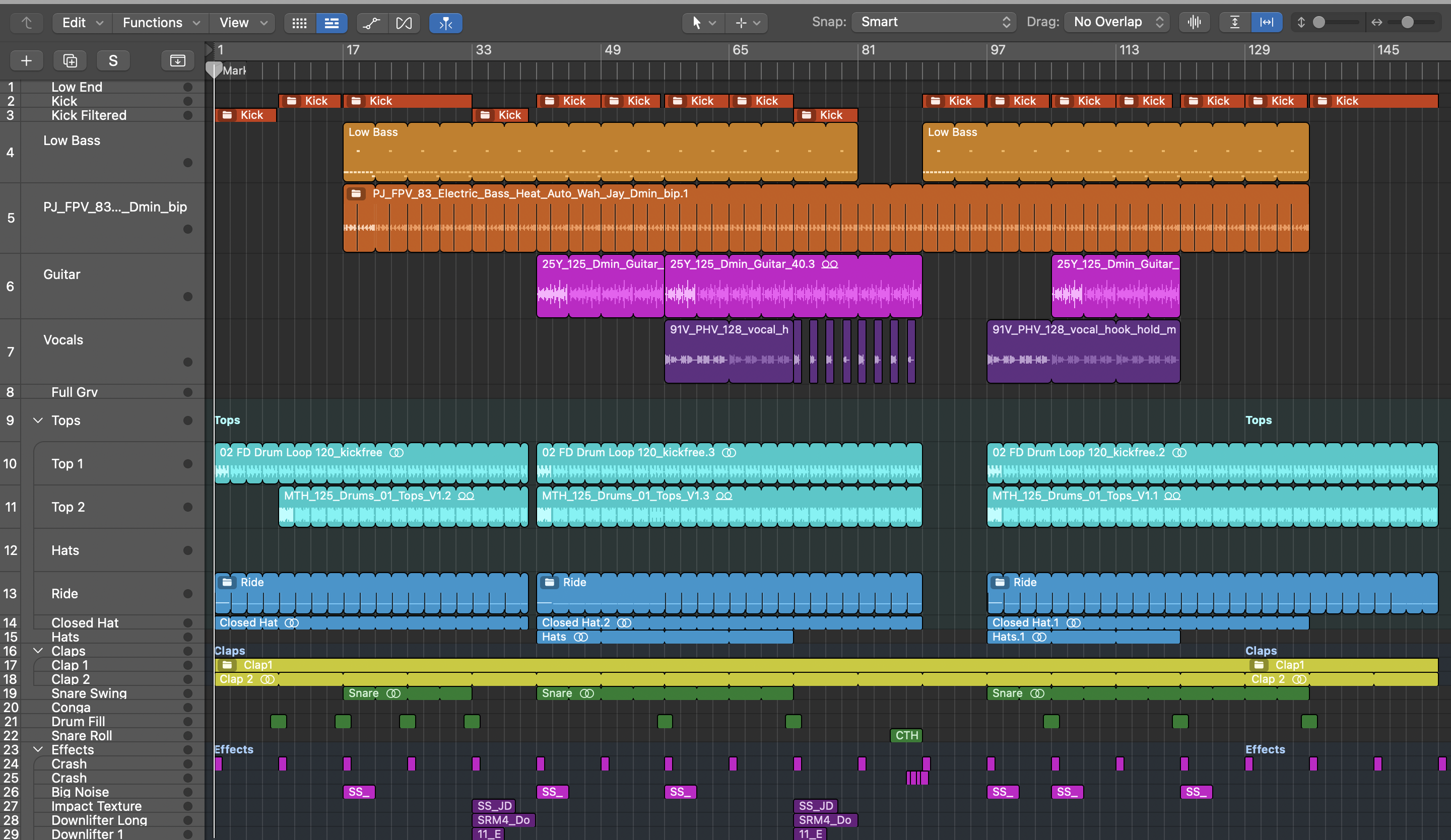
Task: Toggle the catch playhead button
Action: point(445,23)
